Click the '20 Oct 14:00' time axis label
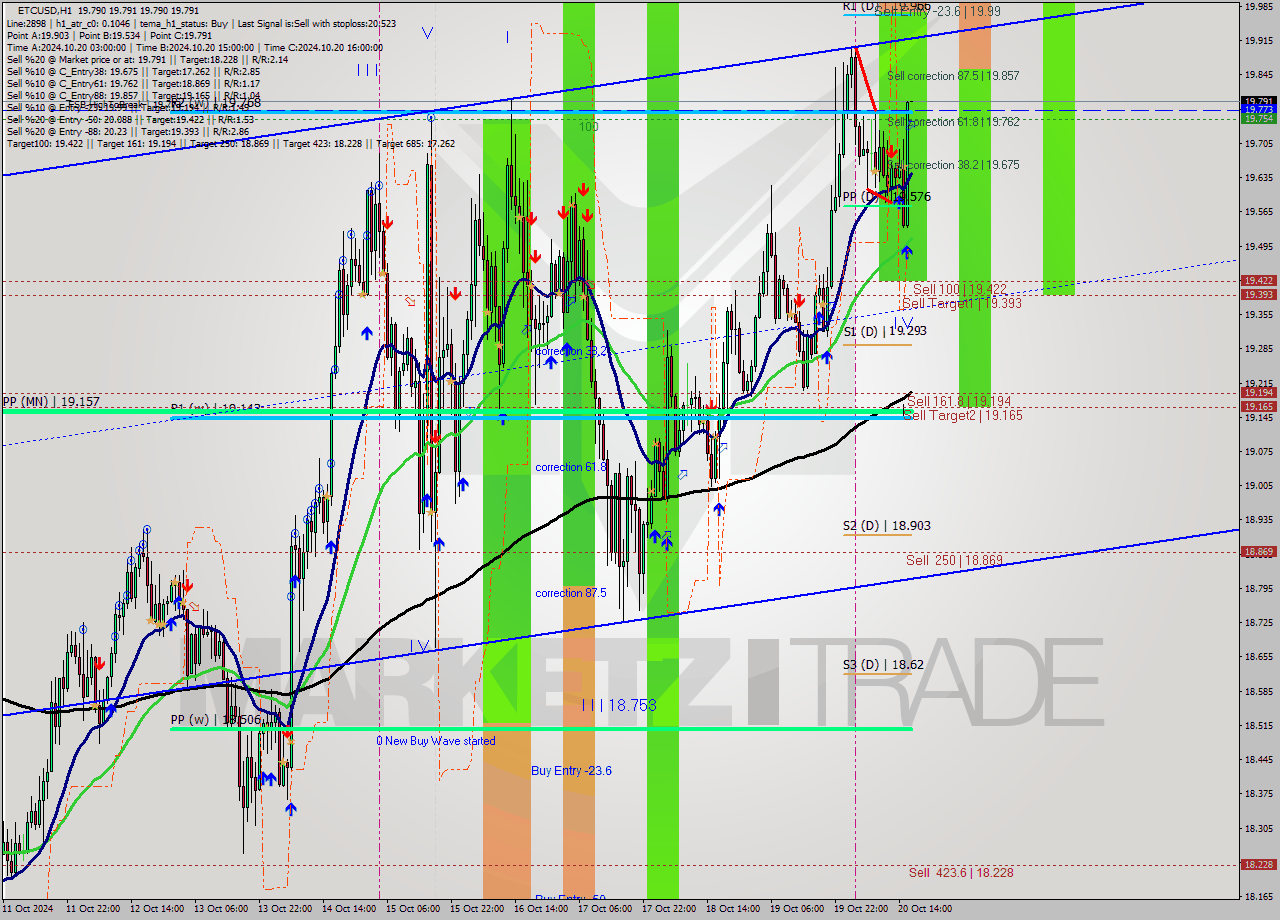The width and height of the screenshot is (1280, 920). 924,909
